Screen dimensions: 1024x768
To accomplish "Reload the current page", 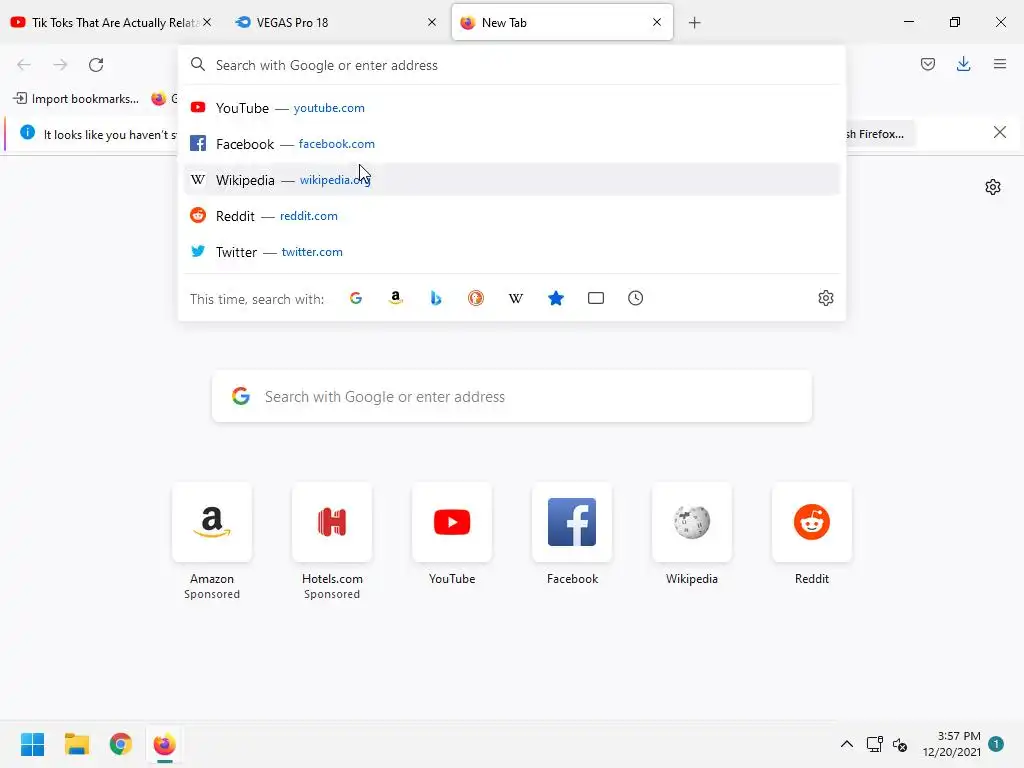I will 96,65.
